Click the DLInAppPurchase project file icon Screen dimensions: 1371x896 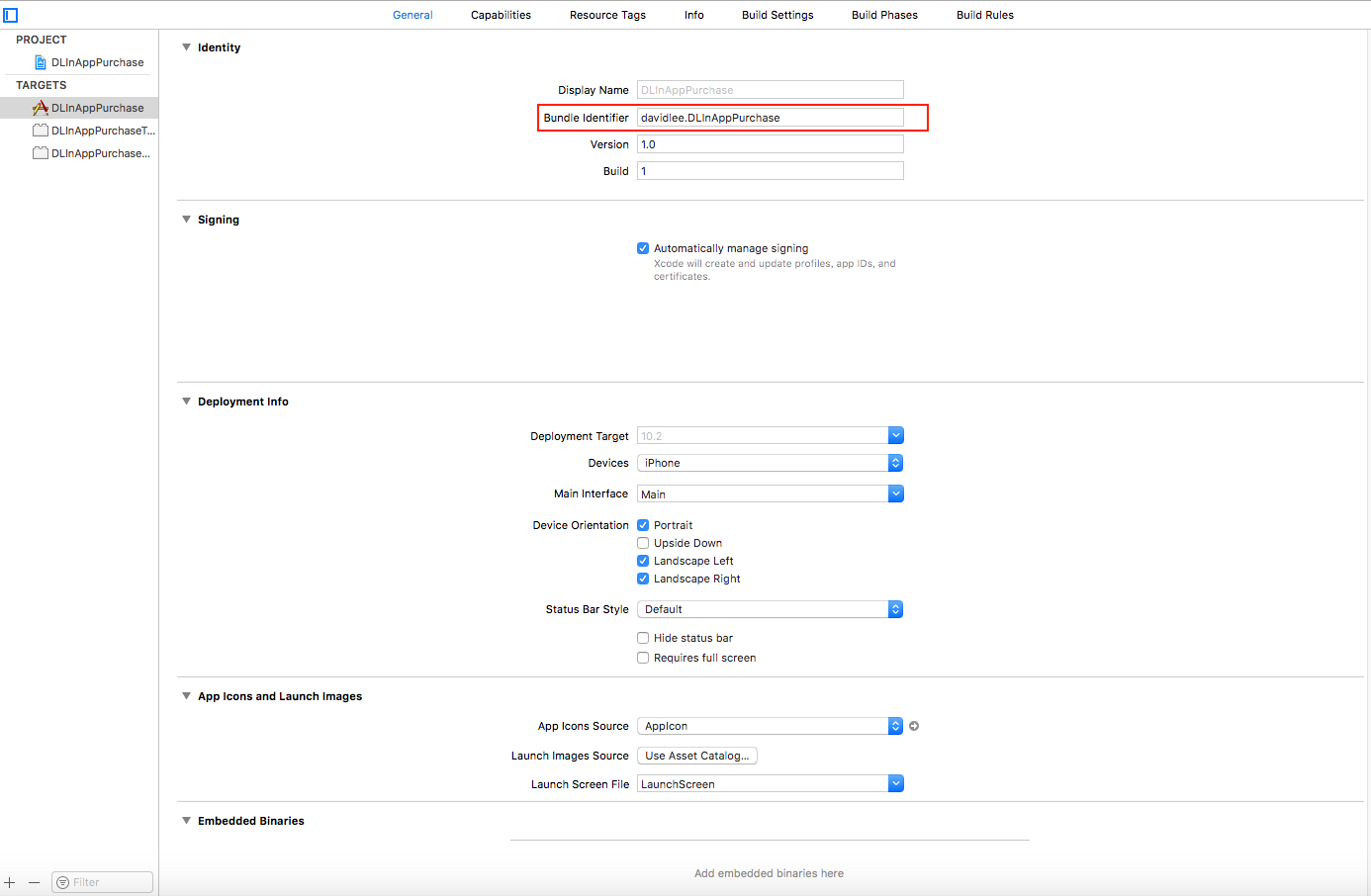[41, 62]
